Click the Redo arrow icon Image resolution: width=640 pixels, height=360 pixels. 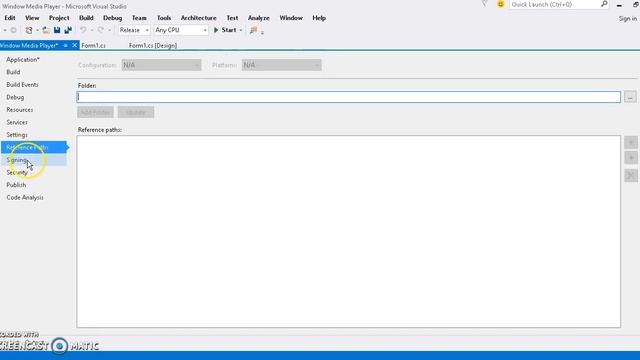[x=100, y=30]
